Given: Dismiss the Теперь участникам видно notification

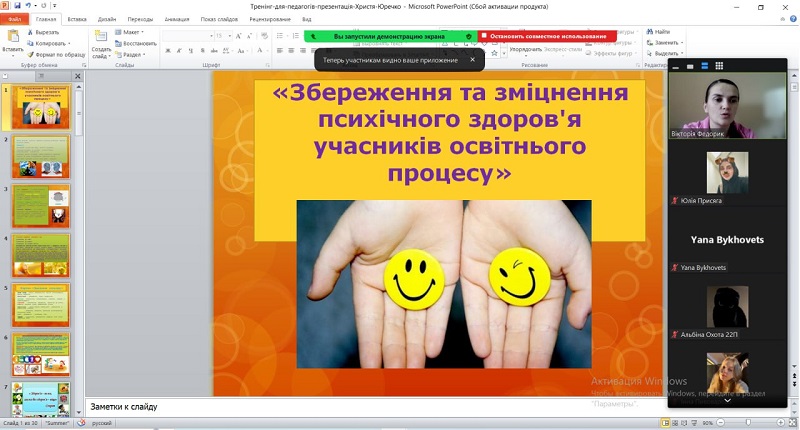Looking at the screenshot, I should point(472,60).
